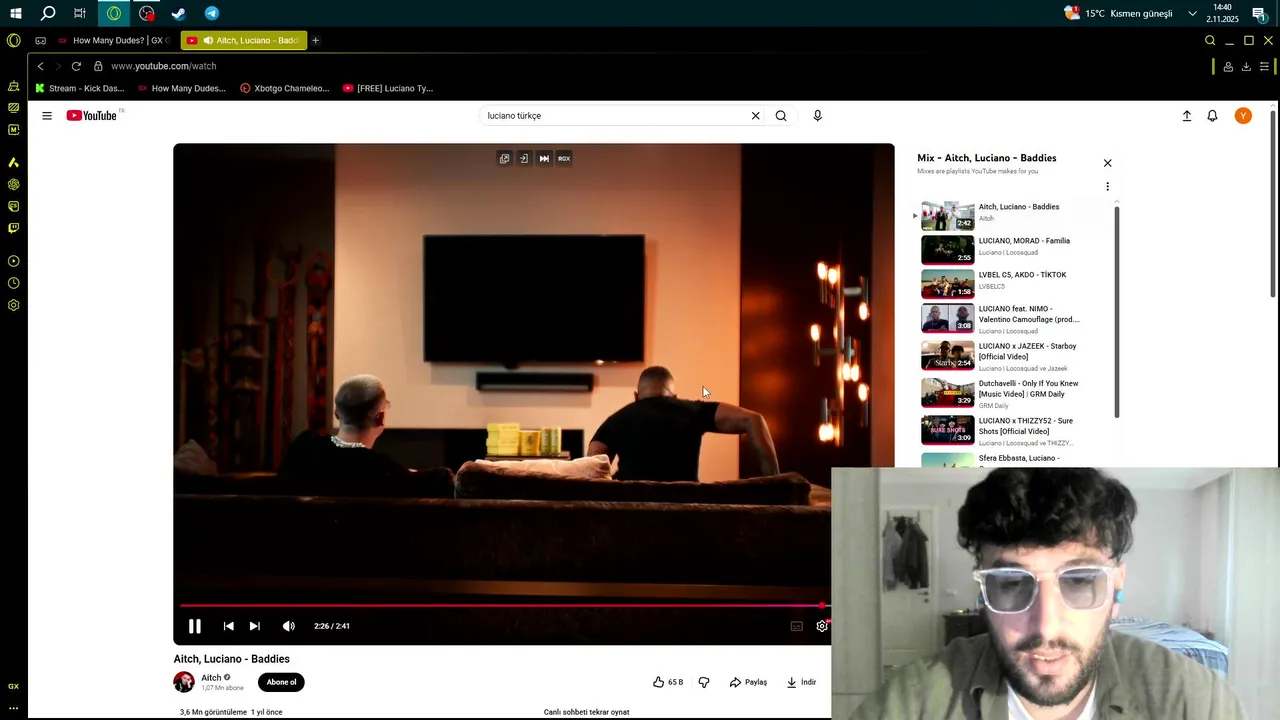Image resolution: width=1280 pixels, height=720 pixels.
Task: Click the RGX overlay button on video
Action: (564, 158)
